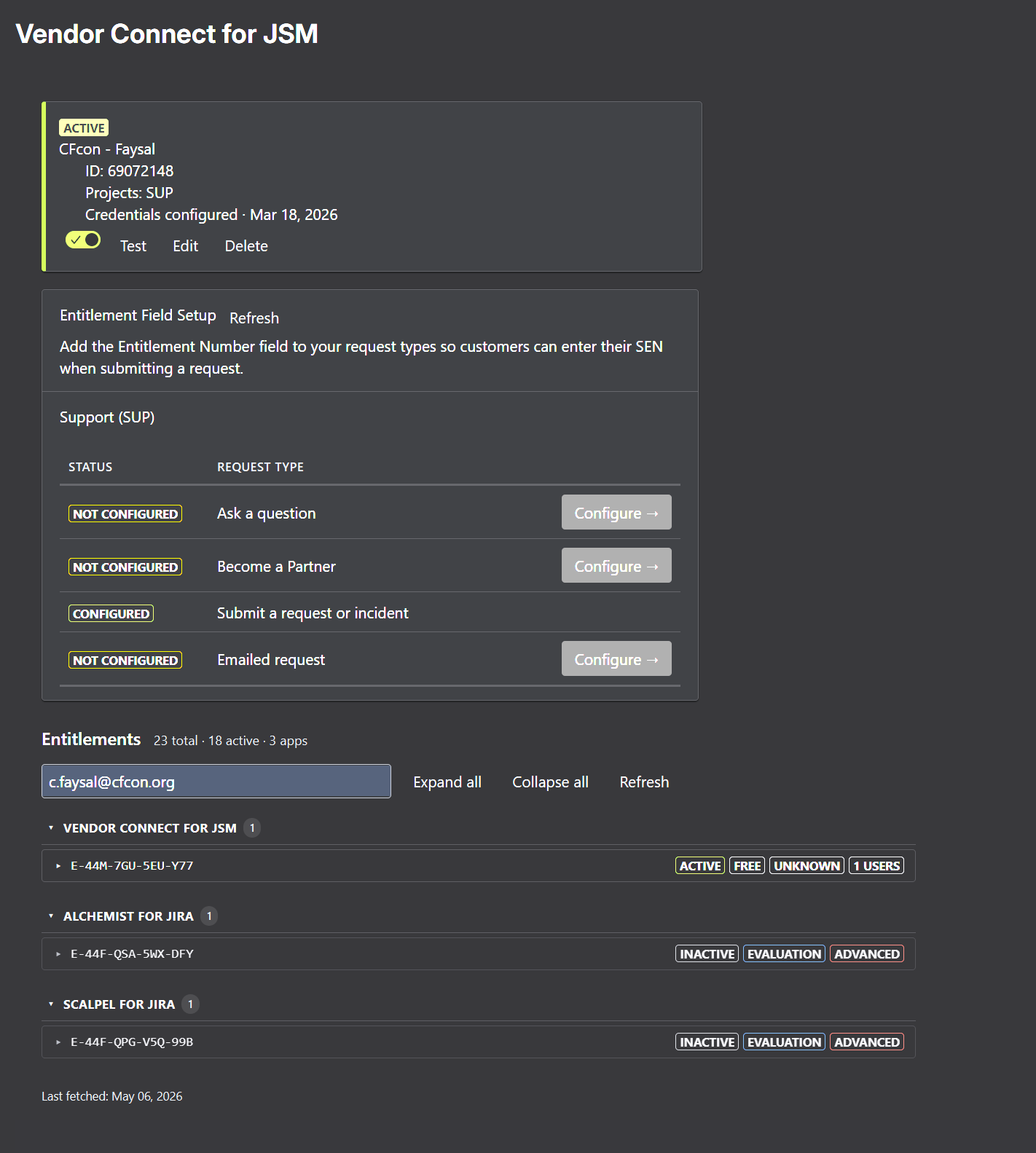Click the Last fetched: May 06, 2026 text
The height and width of the screenshot is (1153, 1036).
(112, 1096)
